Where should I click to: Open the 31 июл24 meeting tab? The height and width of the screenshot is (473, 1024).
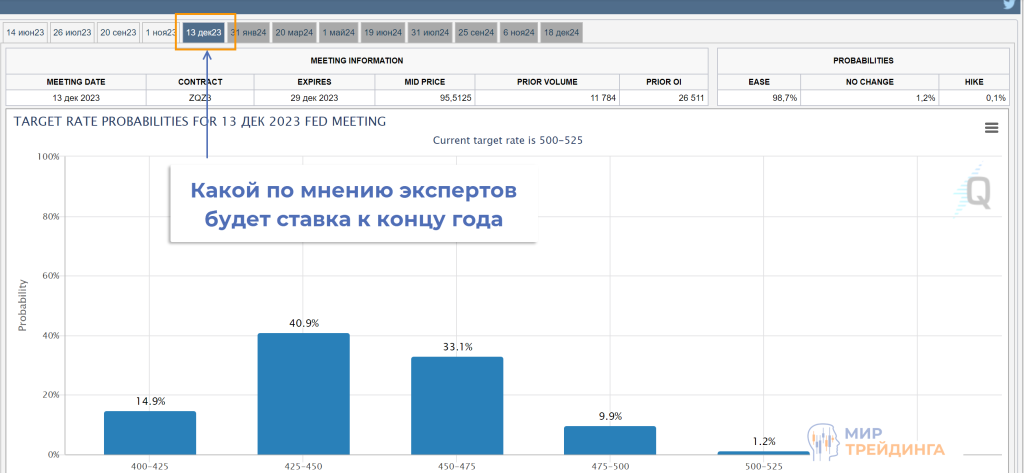(429, 33)
